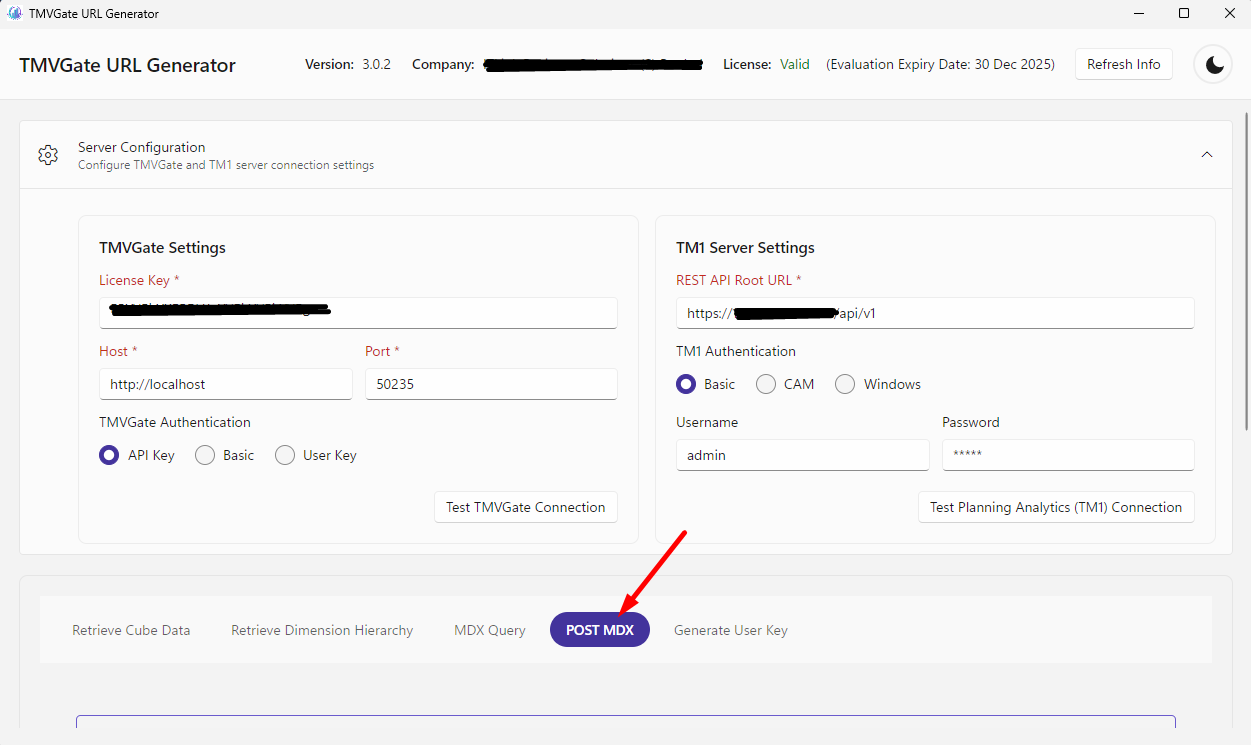Close the TMVGate URL Generator window

[1229, 14]
